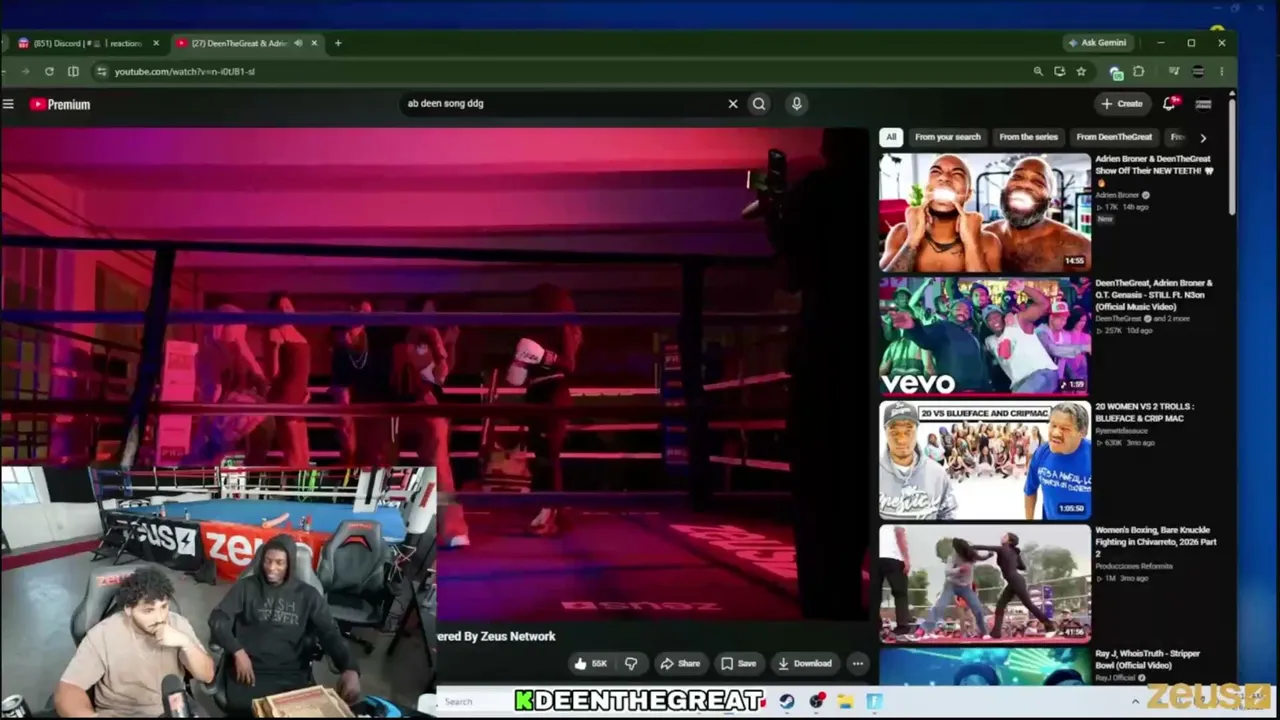Screen dimensions: 1280x720
Task: View site information in address bar
Action: tap(101, 71)
